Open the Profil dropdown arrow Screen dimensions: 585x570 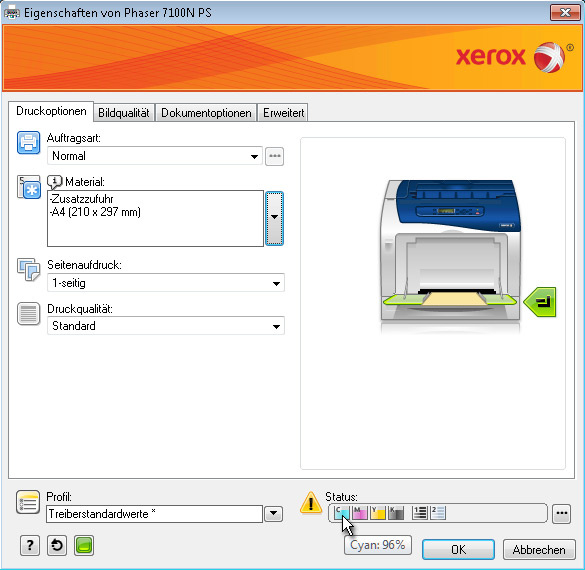[x=273, y=514]
